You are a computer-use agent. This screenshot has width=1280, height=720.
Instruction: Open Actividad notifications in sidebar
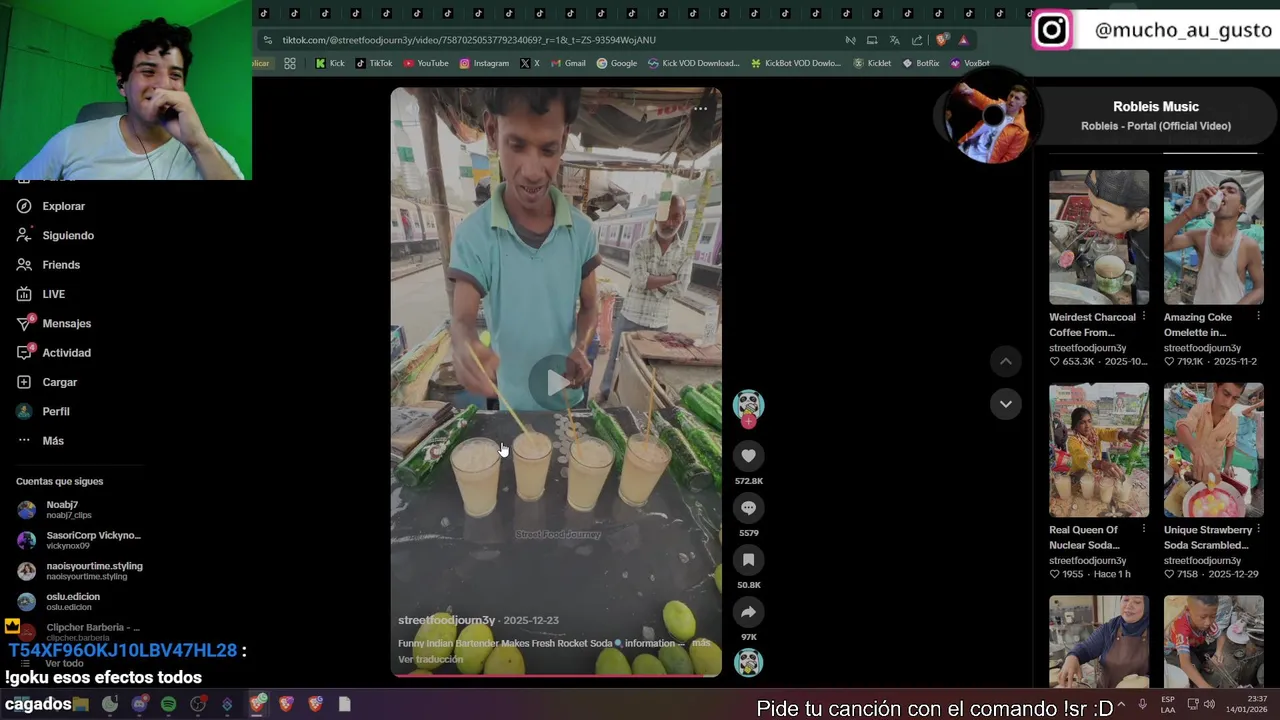coord(54,353)
